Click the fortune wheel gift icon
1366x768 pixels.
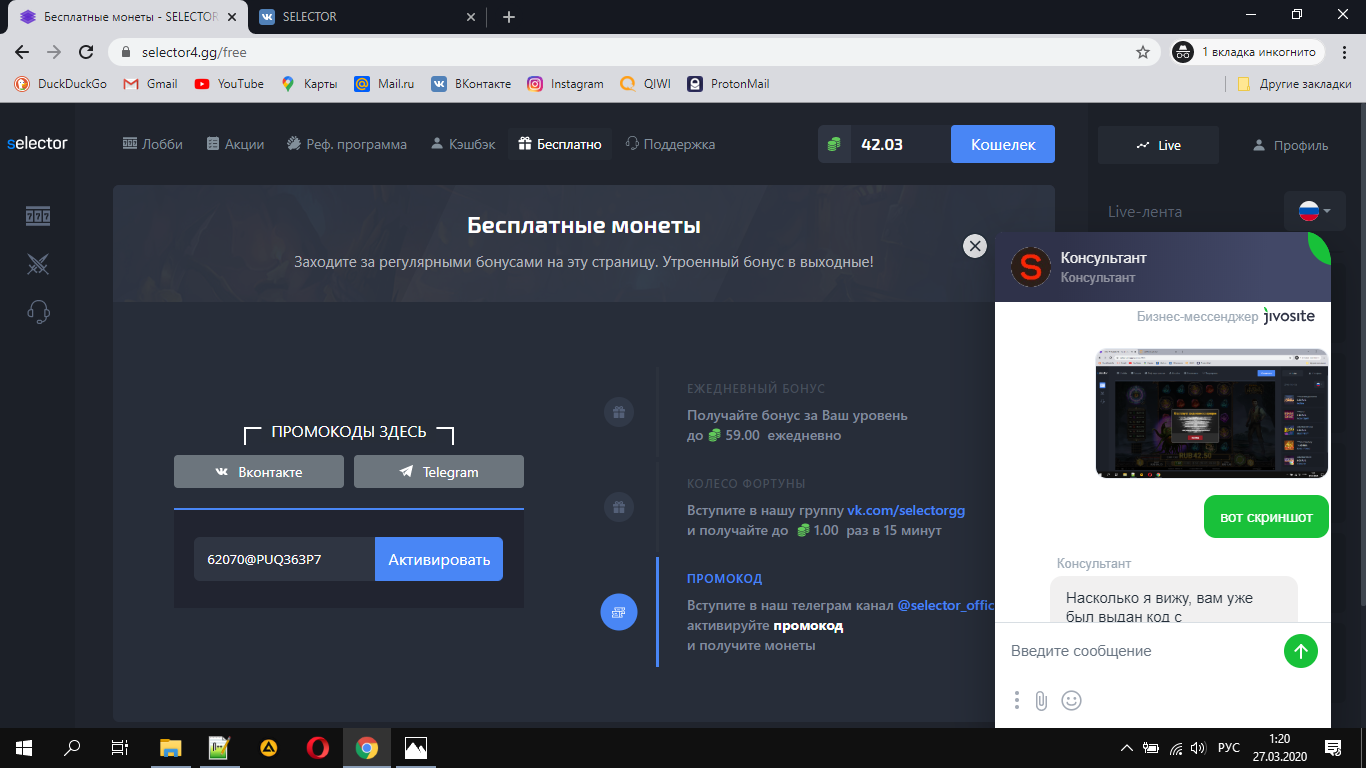pos(618,507)
